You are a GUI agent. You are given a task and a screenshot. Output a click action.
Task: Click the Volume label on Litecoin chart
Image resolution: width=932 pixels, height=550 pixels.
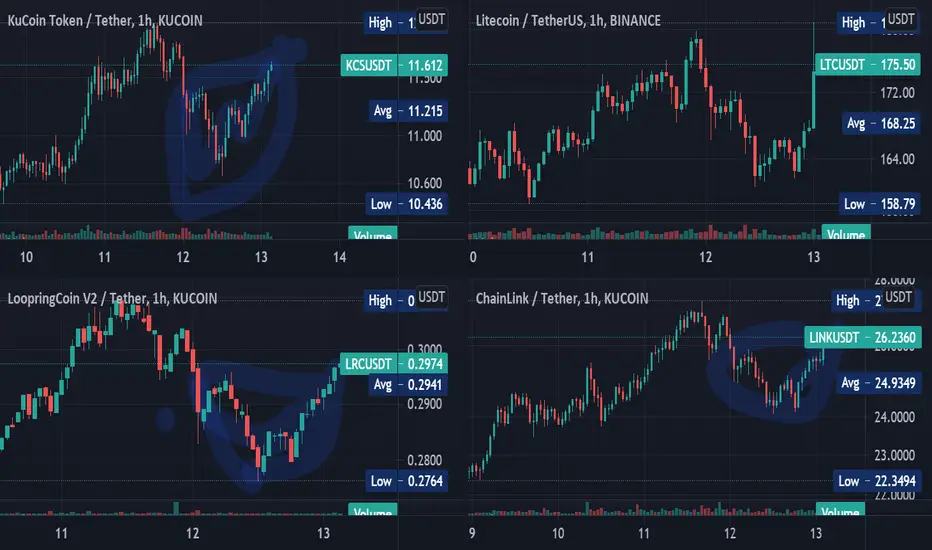pyautogui.click(x=846, y=232)
